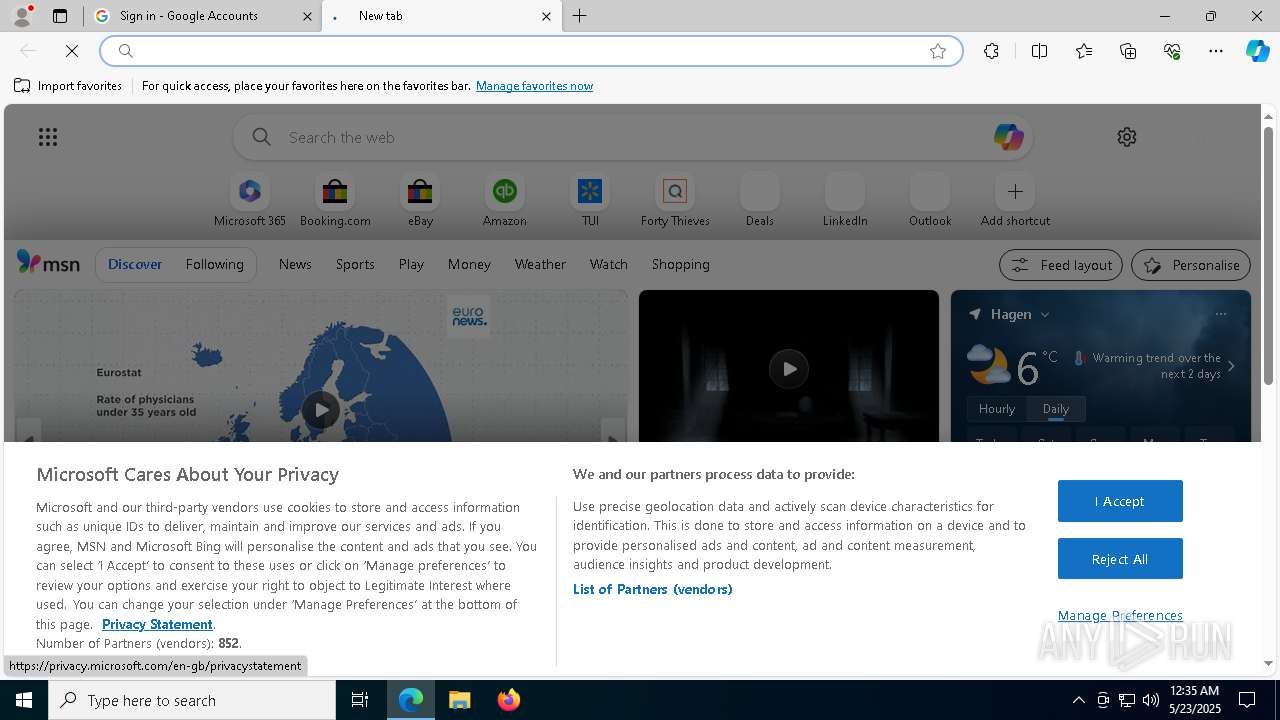Image resolution: width=1280 pixels, height=720 pixels.
Task: Click the Search the web box
Action: coord(633,137)
